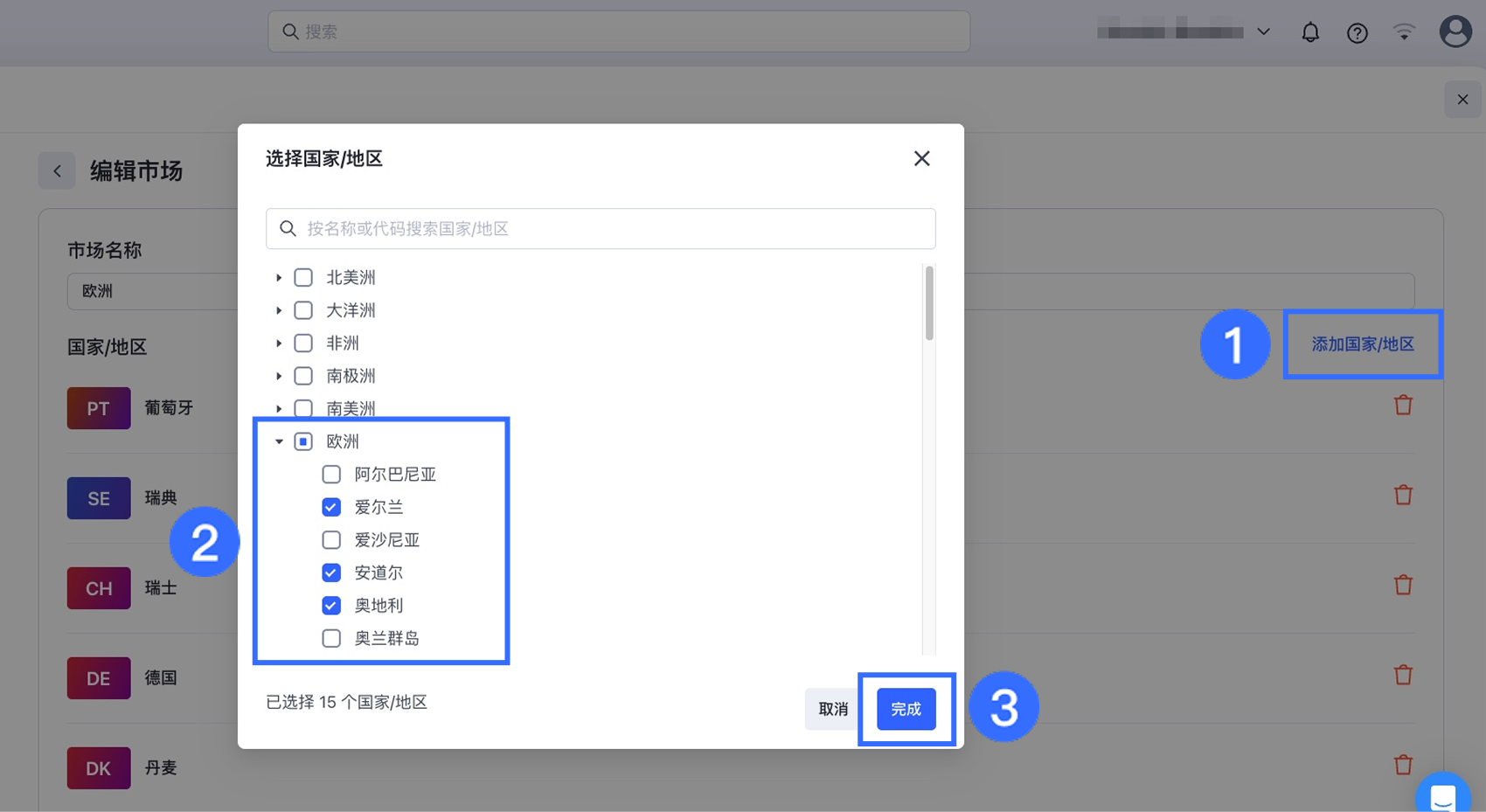Click 取消 to cancel selection

[833, 709]
